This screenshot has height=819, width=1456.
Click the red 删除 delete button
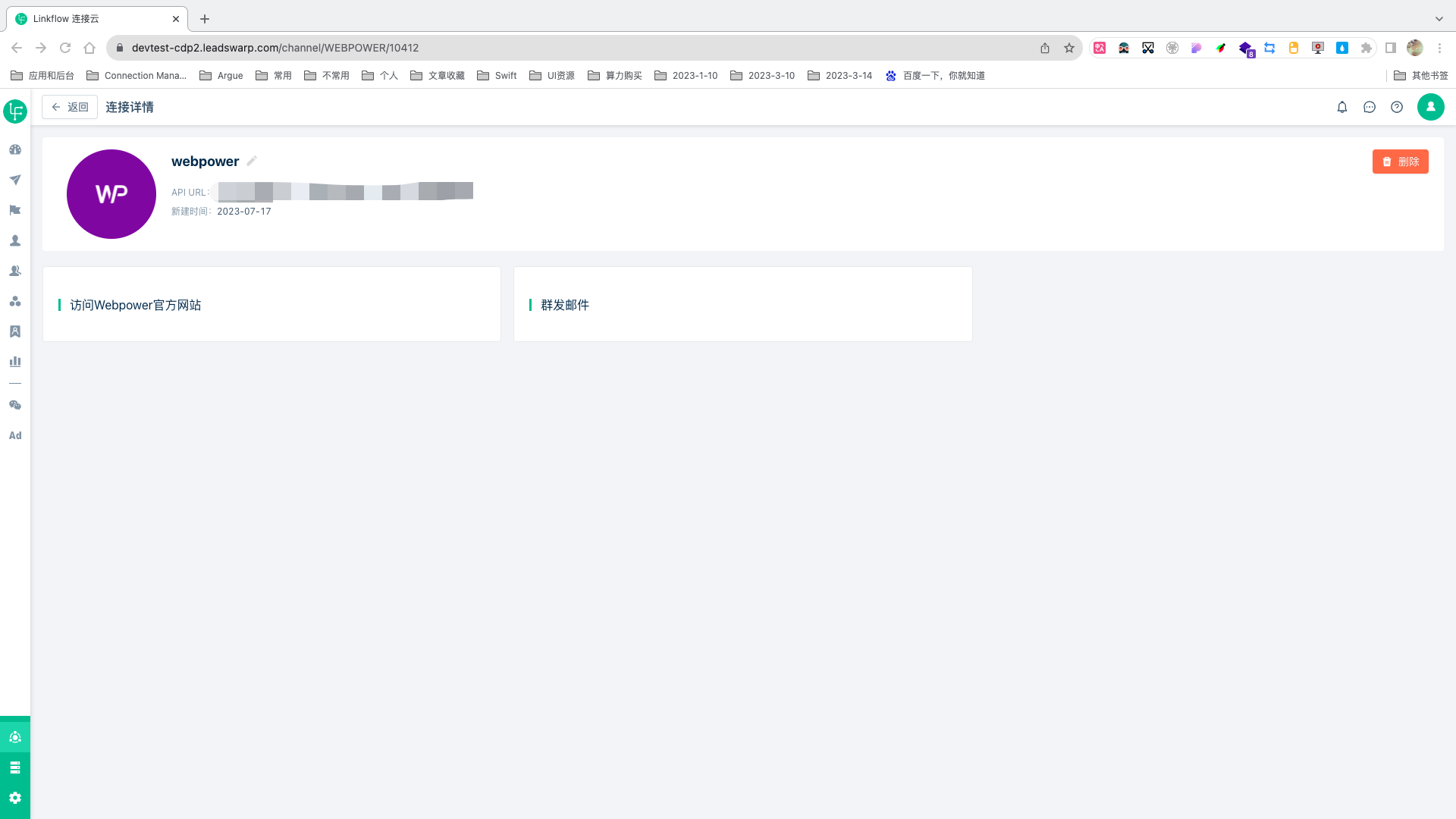point(1401,162)
